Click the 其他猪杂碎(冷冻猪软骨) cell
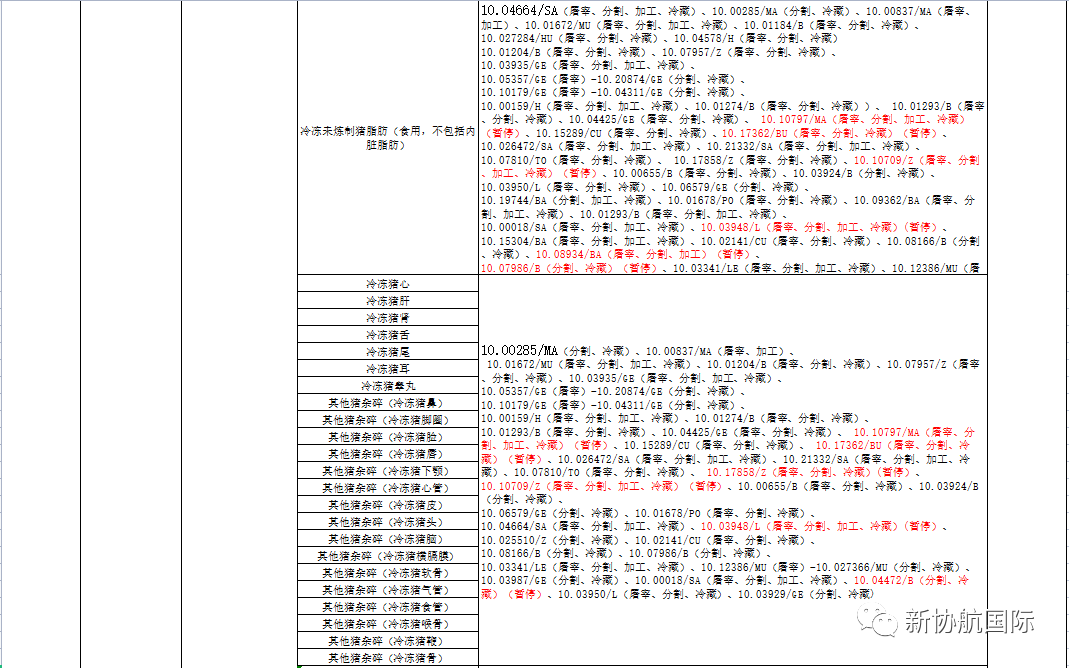 tap(387, 573)
